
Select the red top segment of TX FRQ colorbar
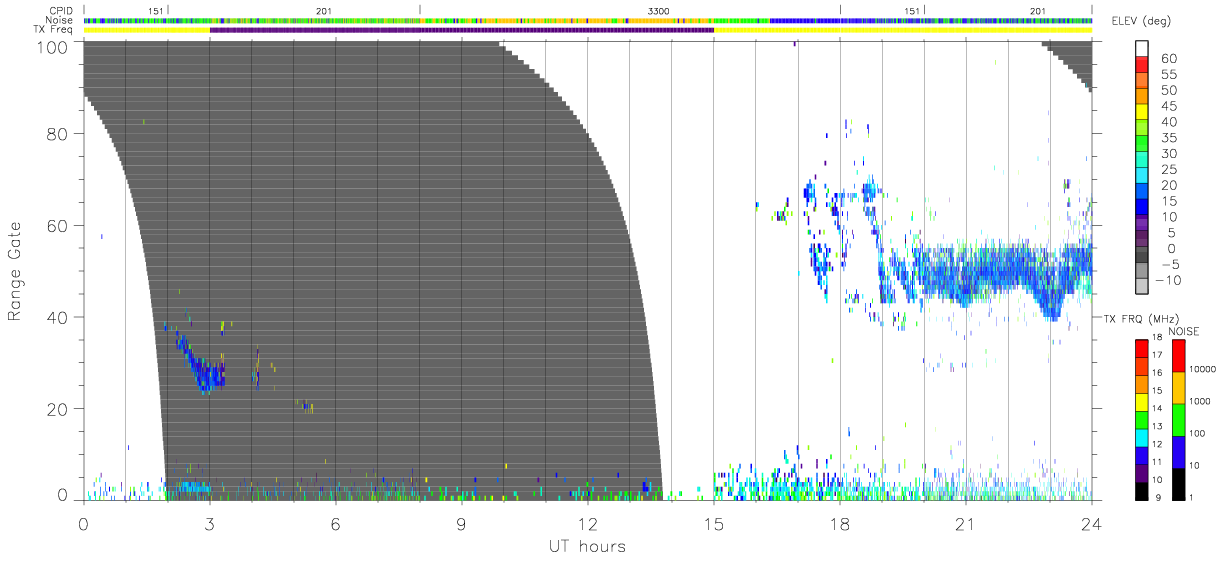coord(1142,347)
